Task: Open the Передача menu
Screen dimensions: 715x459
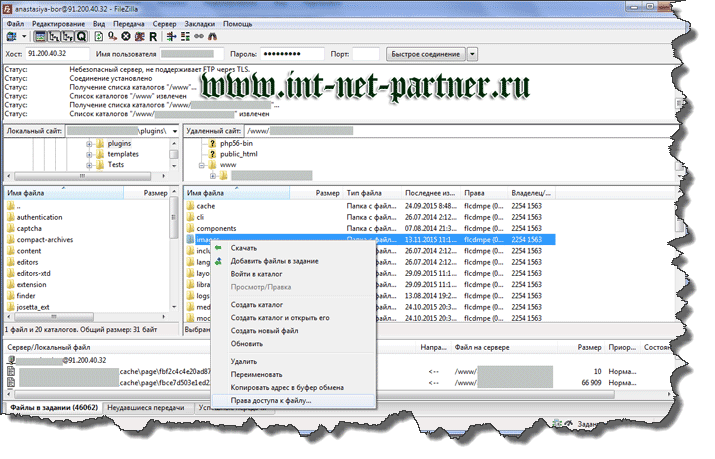Action: pyautogui.click(x=129, y=24)
